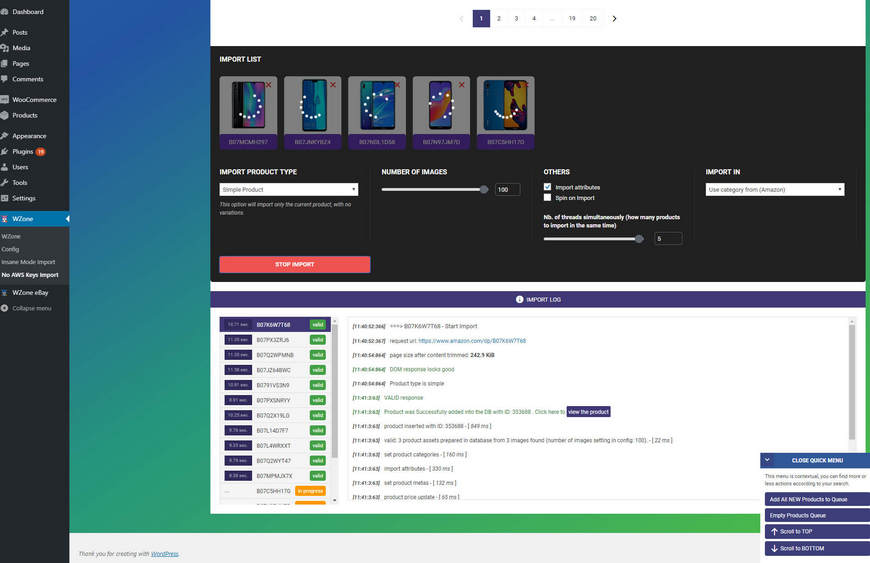Select B07PX3ZRJ6 in the import log list
The image size is (870, 563).
click(x=272, y=340)
